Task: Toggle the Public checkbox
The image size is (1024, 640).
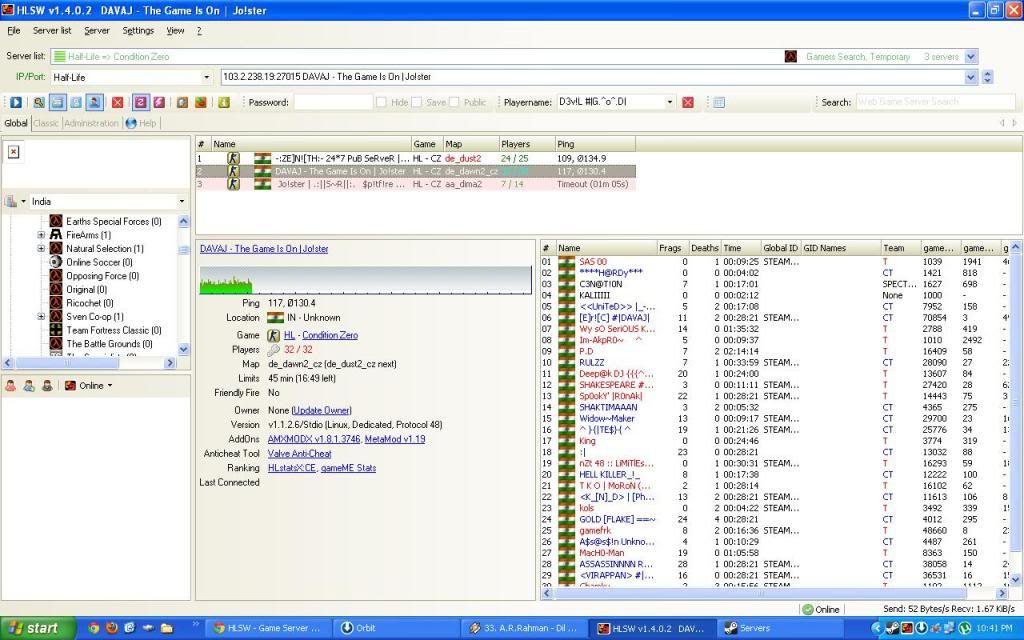Action: click(x=454, y=102)
